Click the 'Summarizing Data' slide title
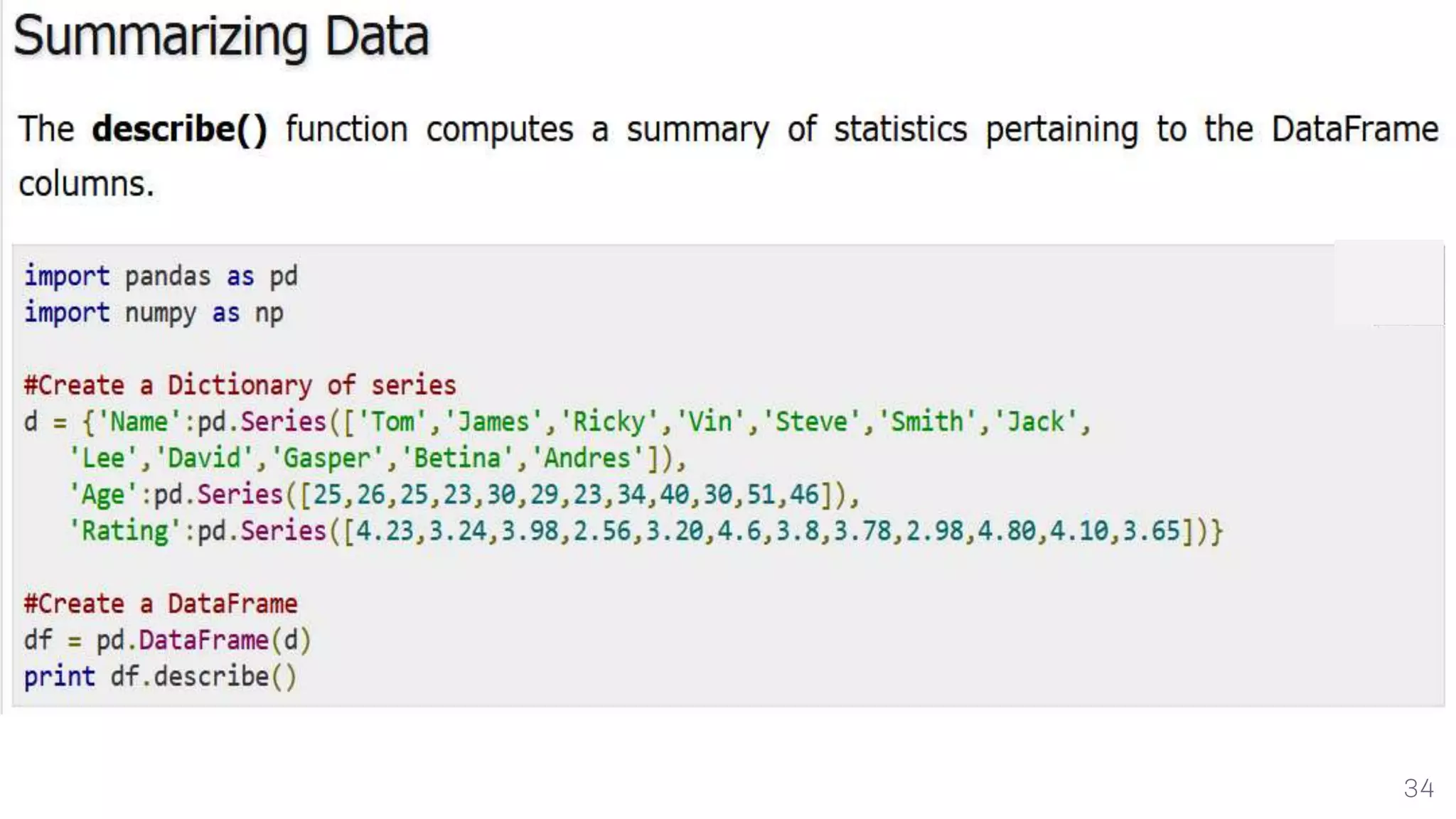1456x819 pixels. 221,36
